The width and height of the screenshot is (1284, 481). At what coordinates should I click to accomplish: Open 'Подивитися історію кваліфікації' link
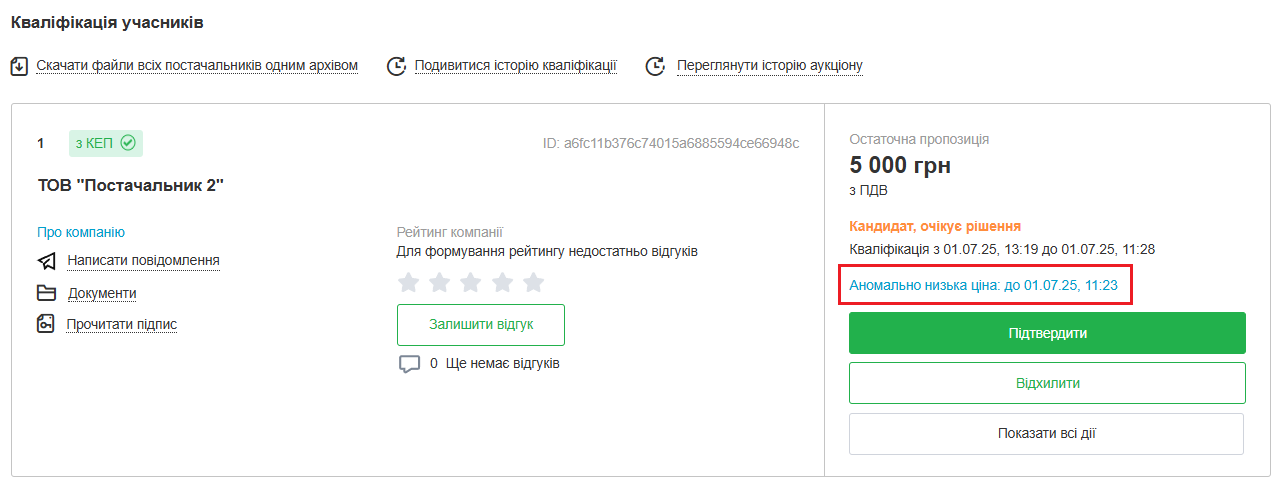pyautogui.click(x=515, y=66)
